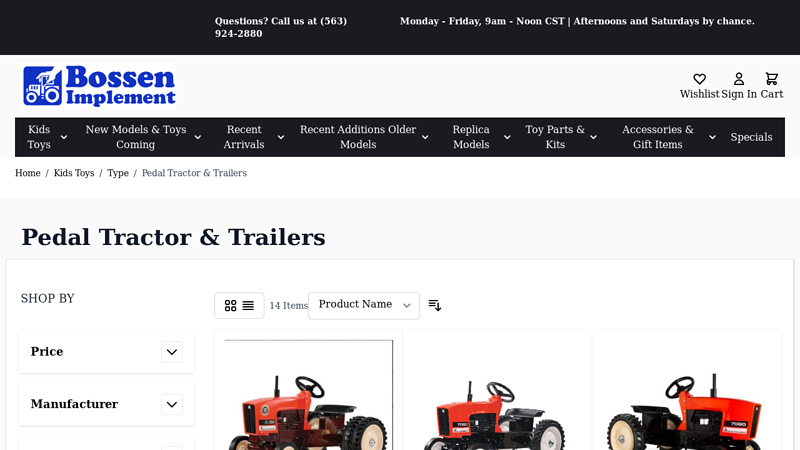800x450 pixels.
Task: Open Accessories & Gift Items menu
Action: (x=658, y=137)
